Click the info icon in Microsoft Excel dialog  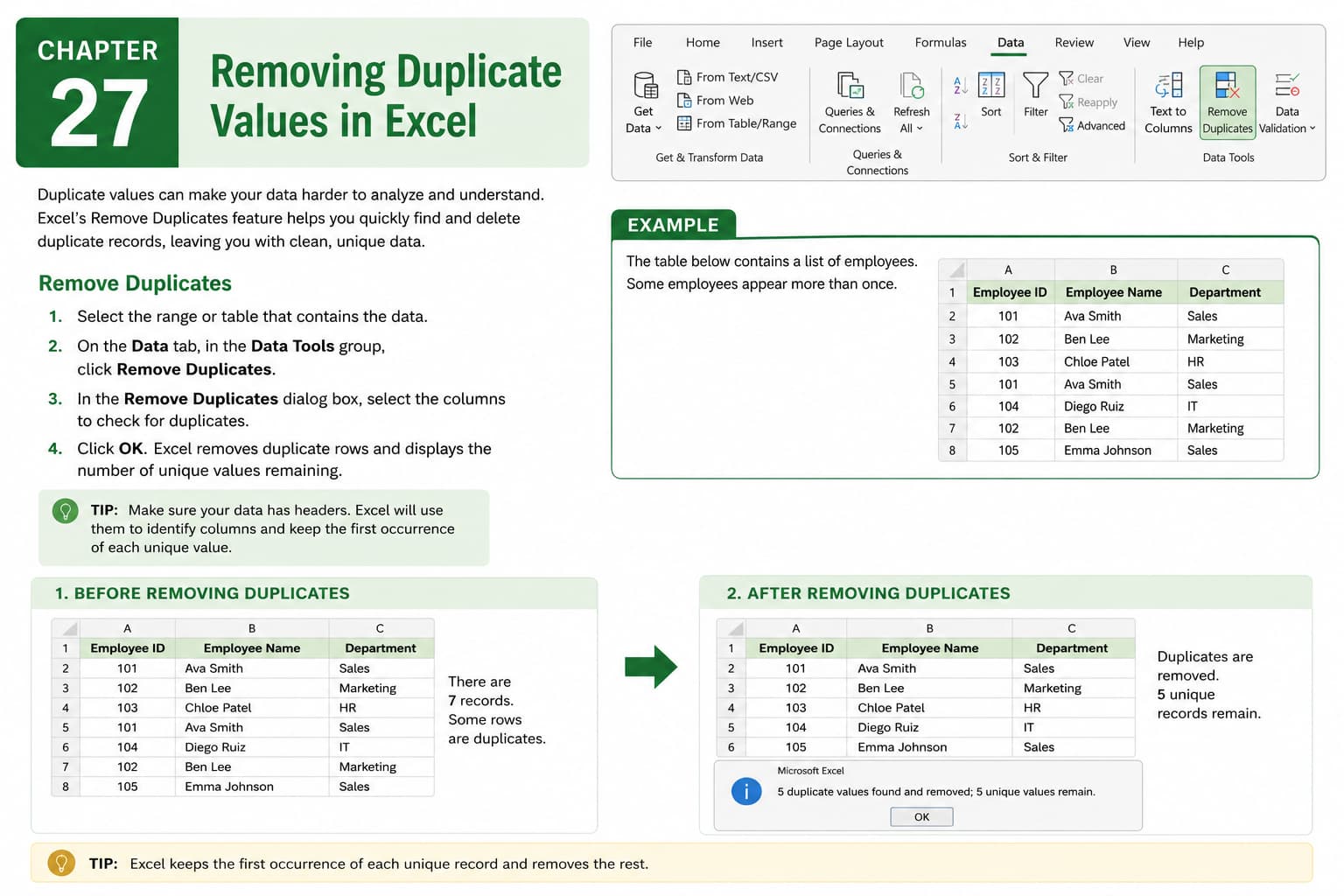(x=746, y=792)
